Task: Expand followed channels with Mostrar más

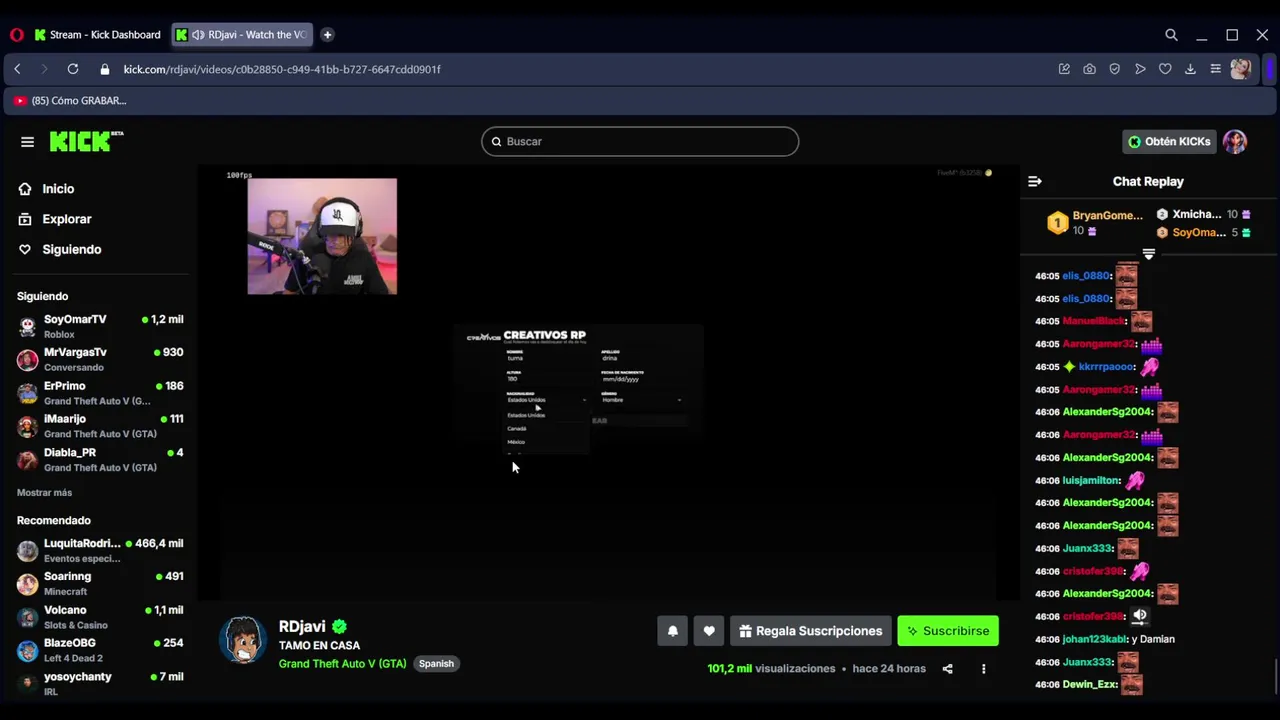Action: (44, 493)
